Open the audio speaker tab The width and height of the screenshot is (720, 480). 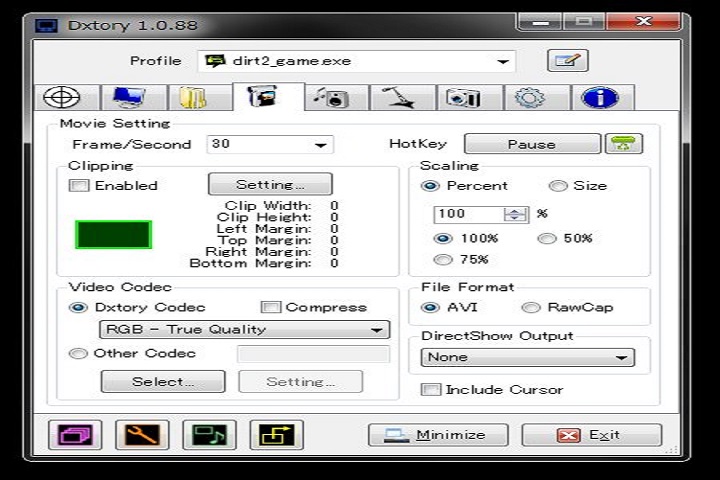[336, 97]
